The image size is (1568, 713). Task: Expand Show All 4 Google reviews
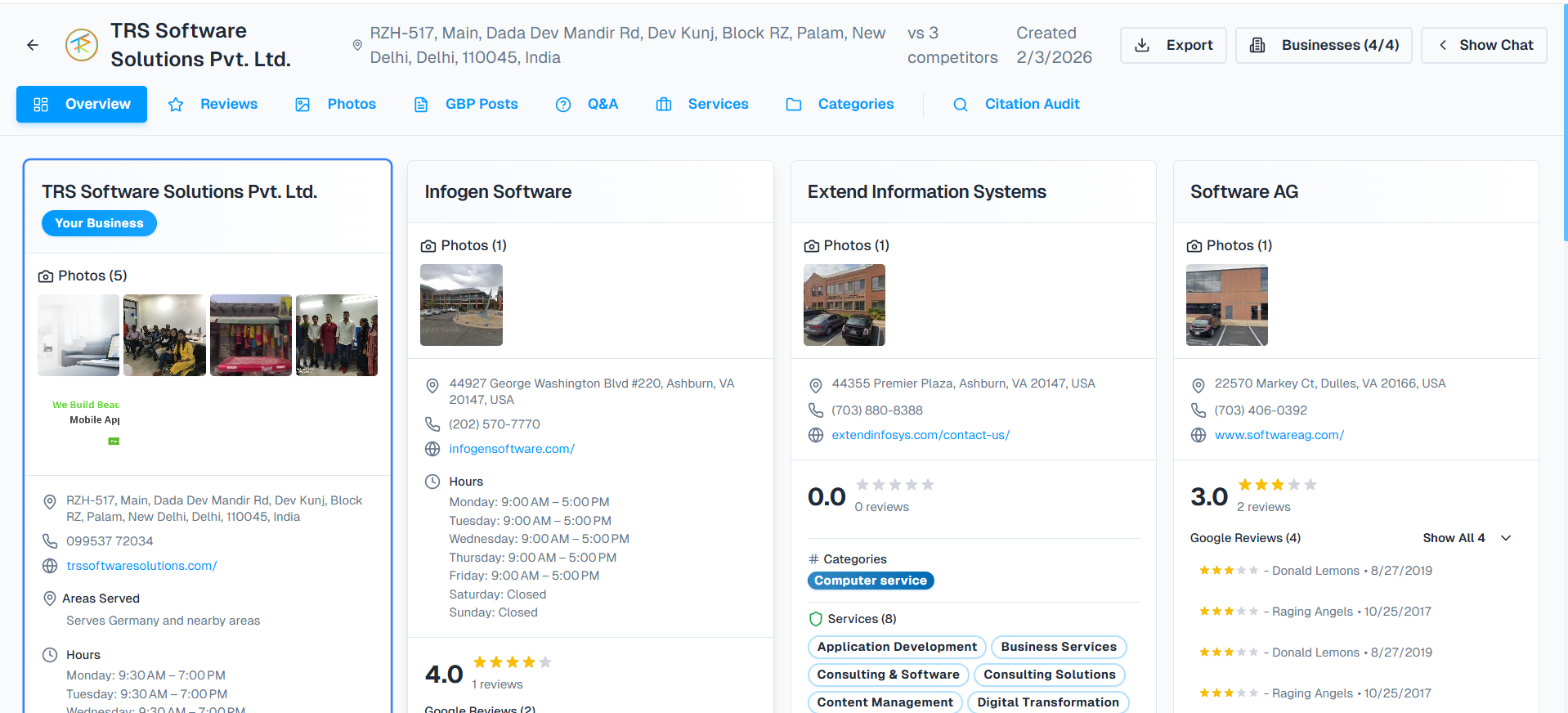click(1467, 538)
